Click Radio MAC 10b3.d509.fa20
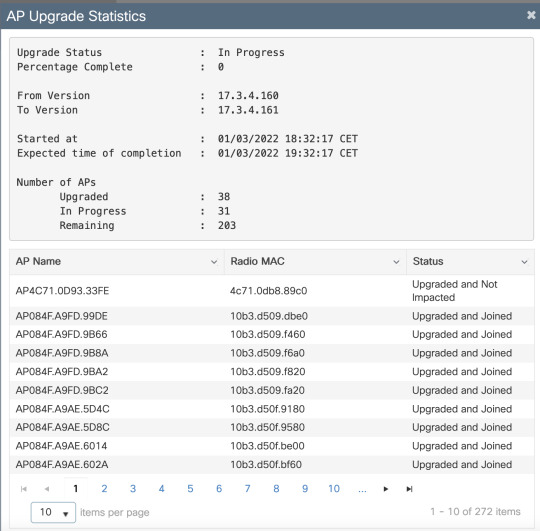Image resolution: width=540 pixels, height=531 pixels. [x=268, y=390]
